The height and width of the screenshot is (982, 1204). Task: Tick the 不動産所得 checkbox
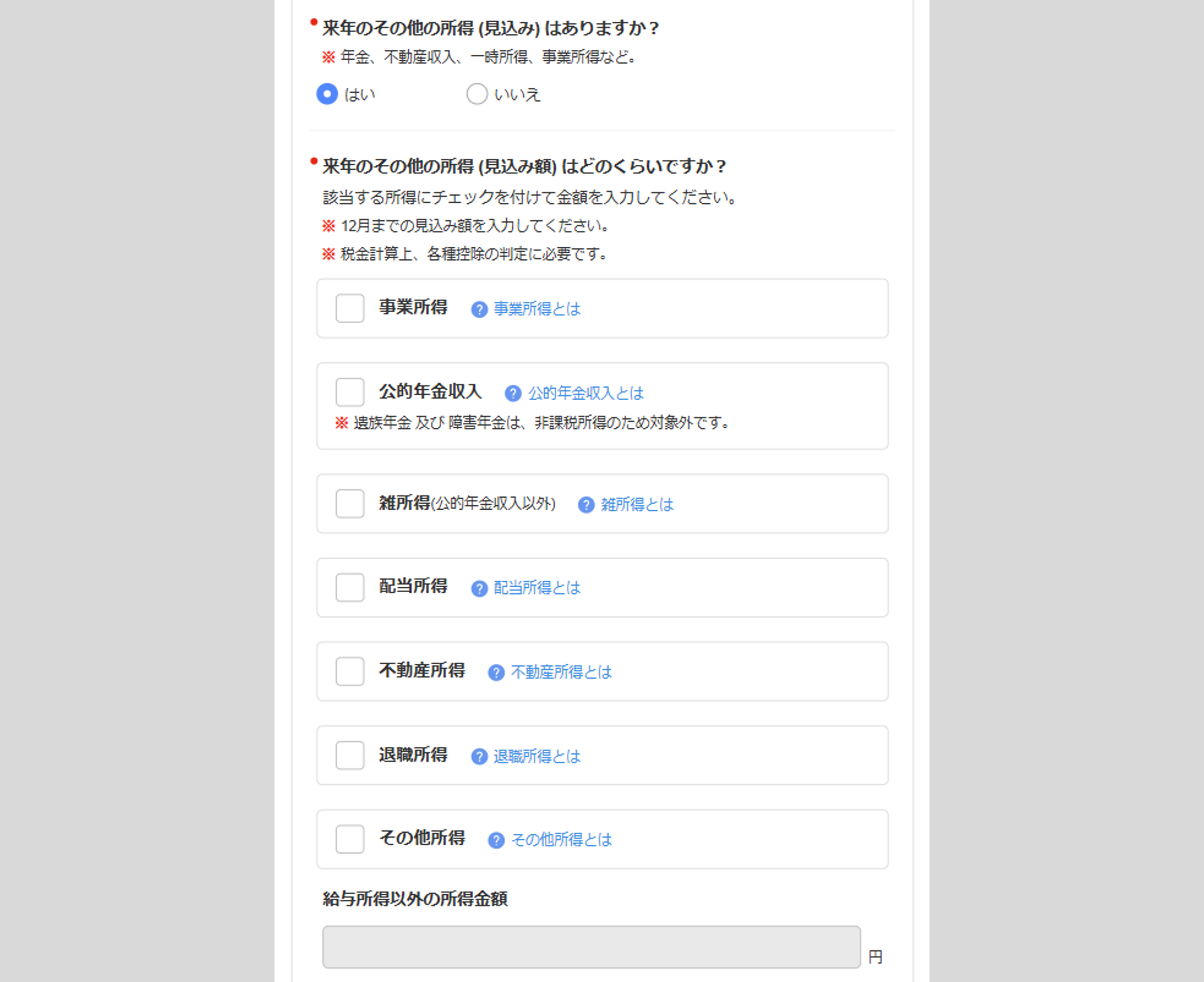click(350, 672)
